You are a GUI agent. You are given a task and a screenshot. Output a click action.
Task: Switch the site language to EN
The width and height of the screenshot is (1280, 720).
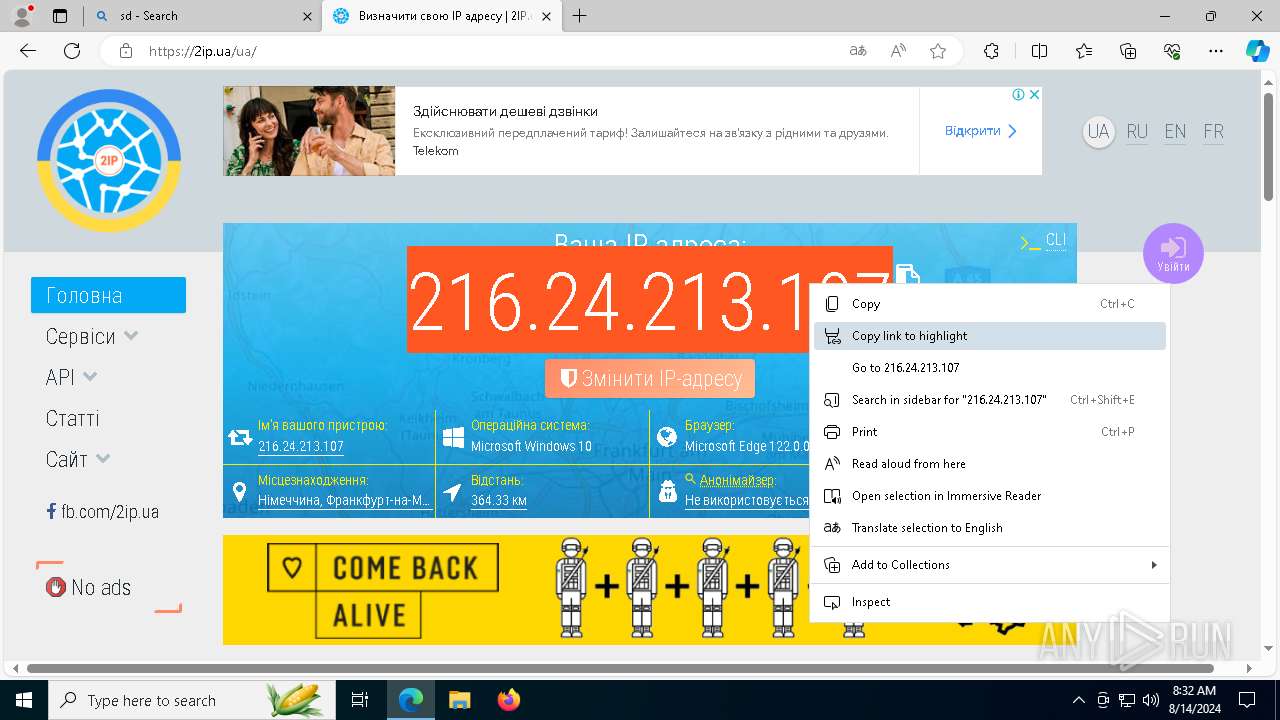[1175, 132]
